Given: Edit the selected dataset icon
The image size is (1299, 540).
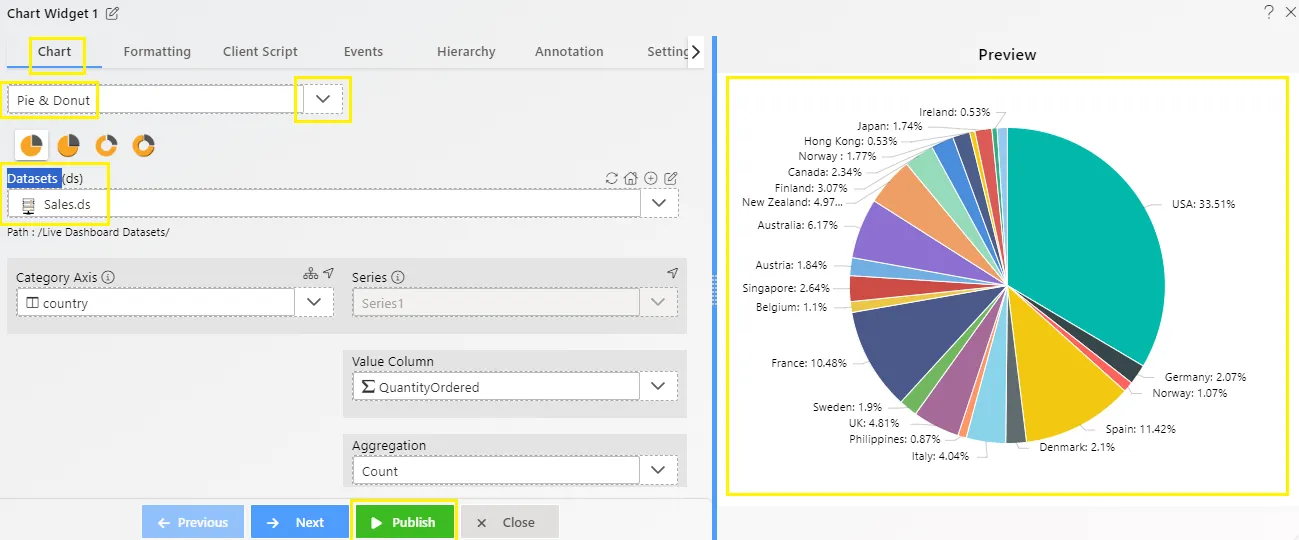Looking at the screenshot, I should click(x=671, y=178).
